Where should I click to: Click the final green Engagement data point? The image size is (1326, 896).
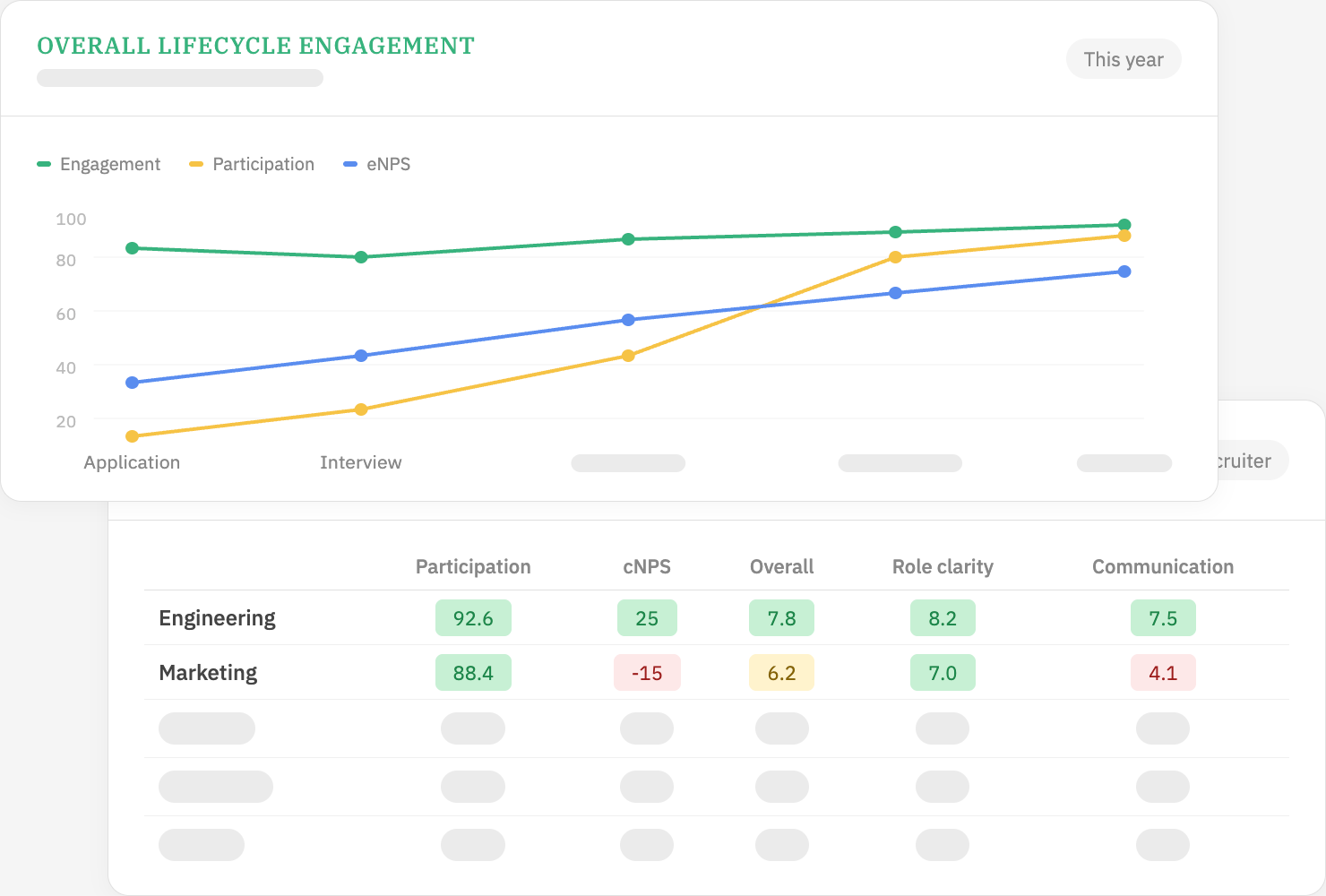[x=1124, y=223]
